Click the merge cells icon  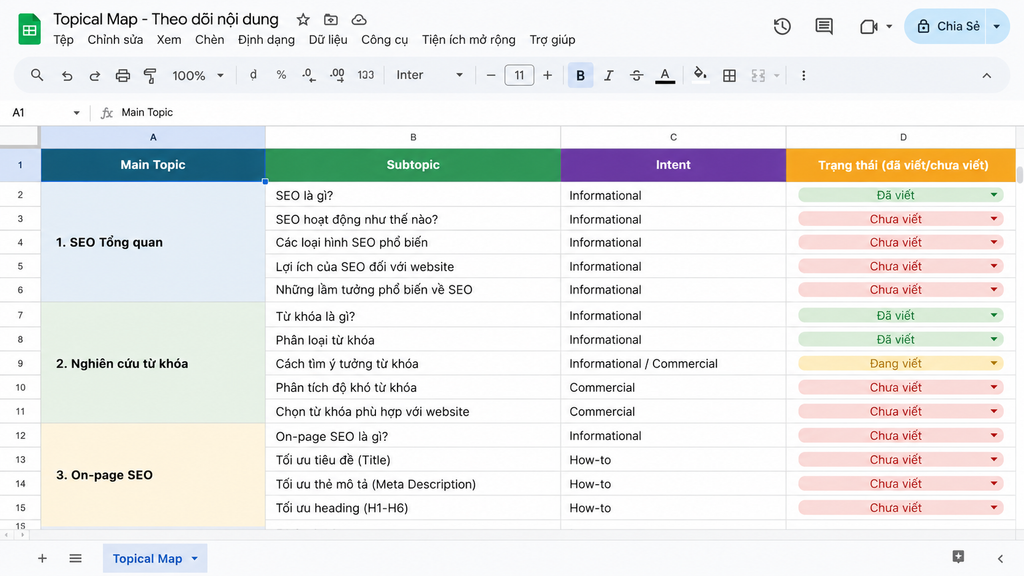tap(758, 76)
